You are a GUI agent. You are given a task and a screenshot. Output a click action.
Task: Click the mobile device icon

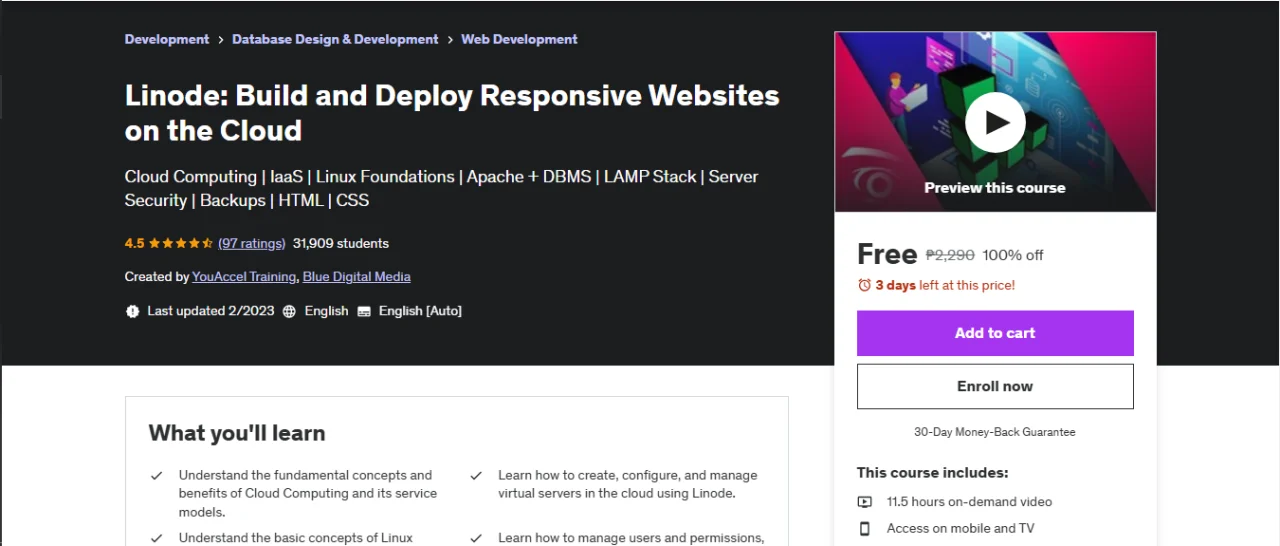tap(865, 528)
